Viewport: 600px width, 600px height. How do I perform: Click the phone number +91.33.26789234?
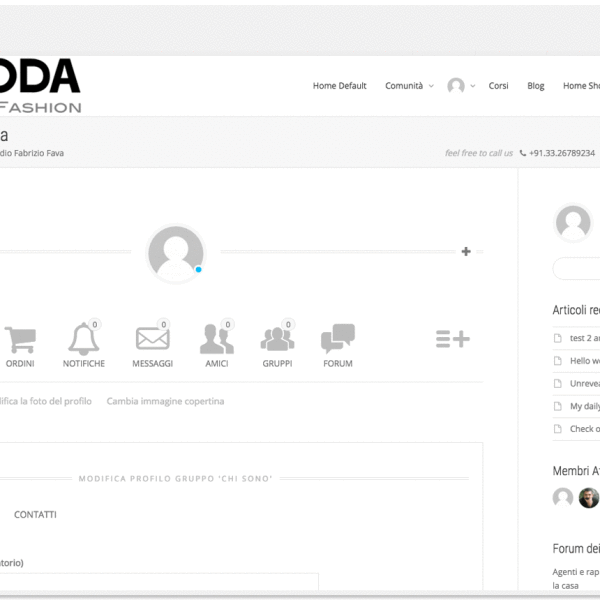tap(561, 153)
